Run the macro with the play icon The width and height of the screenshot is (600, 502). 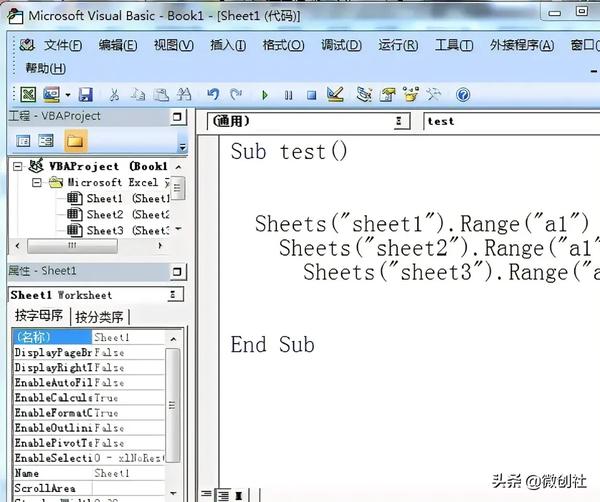pos(264,95)
